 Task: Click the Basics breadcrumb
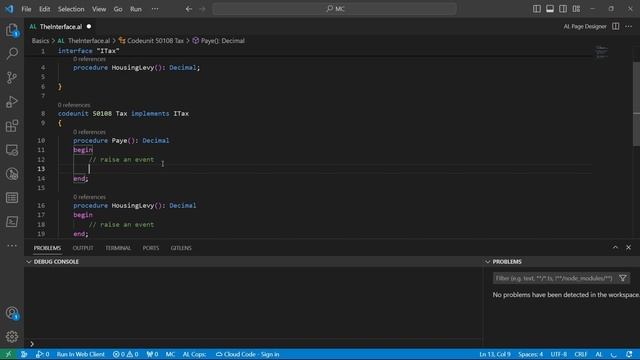(x=40, y=41)
